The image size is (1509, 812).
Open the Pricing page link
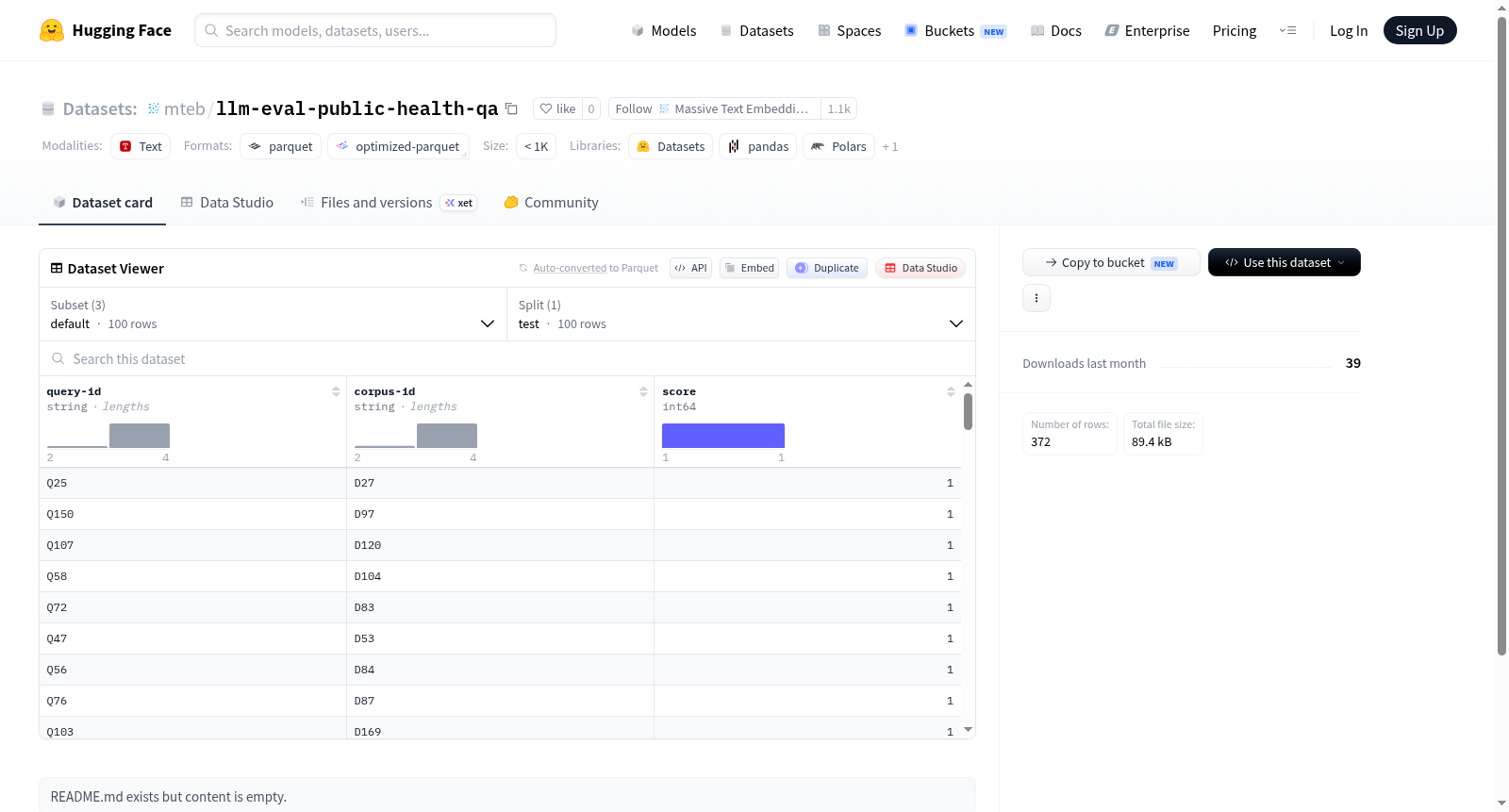(x=1235, y=30)
